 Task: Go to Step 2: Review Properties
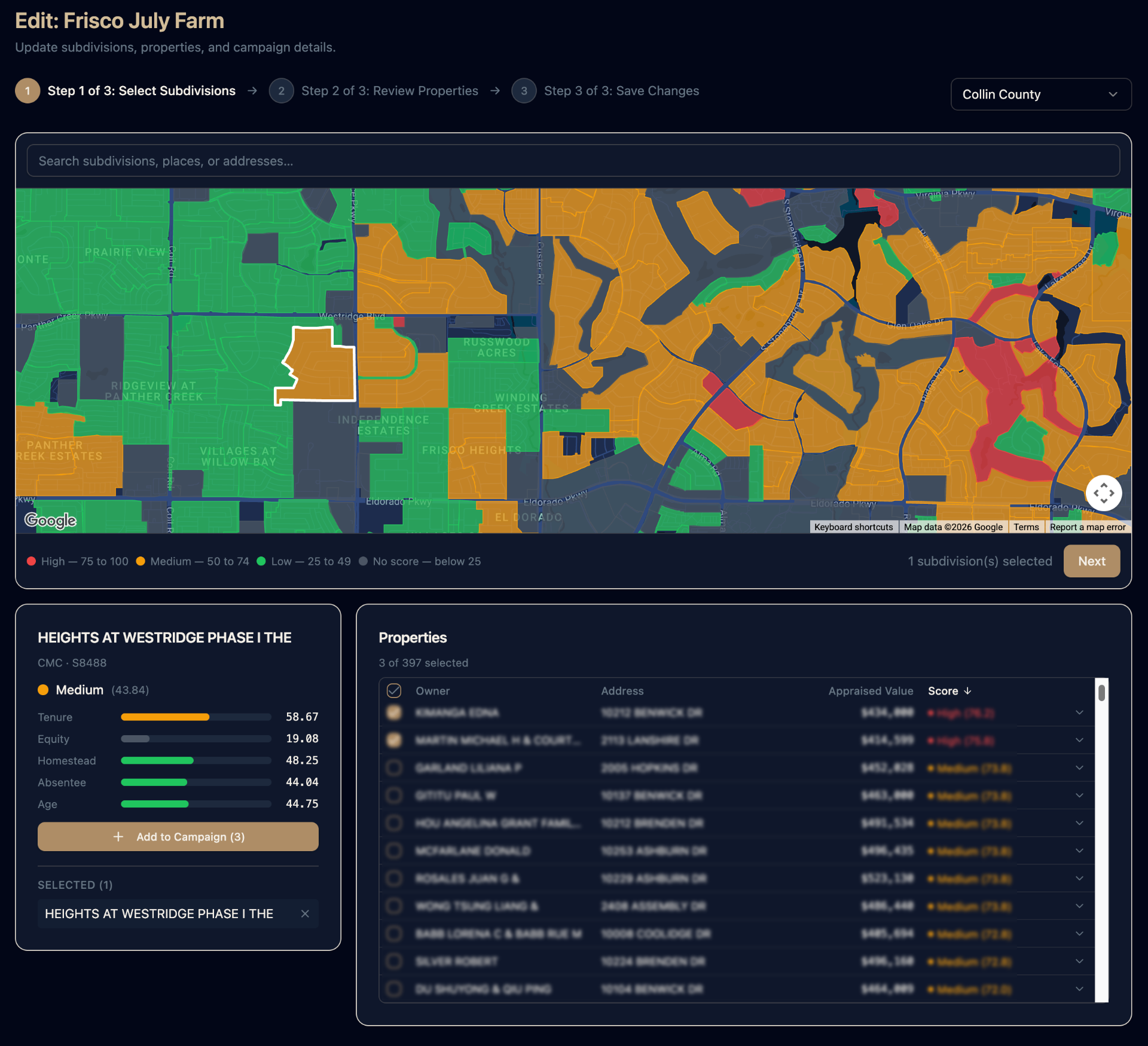(374, 91)
